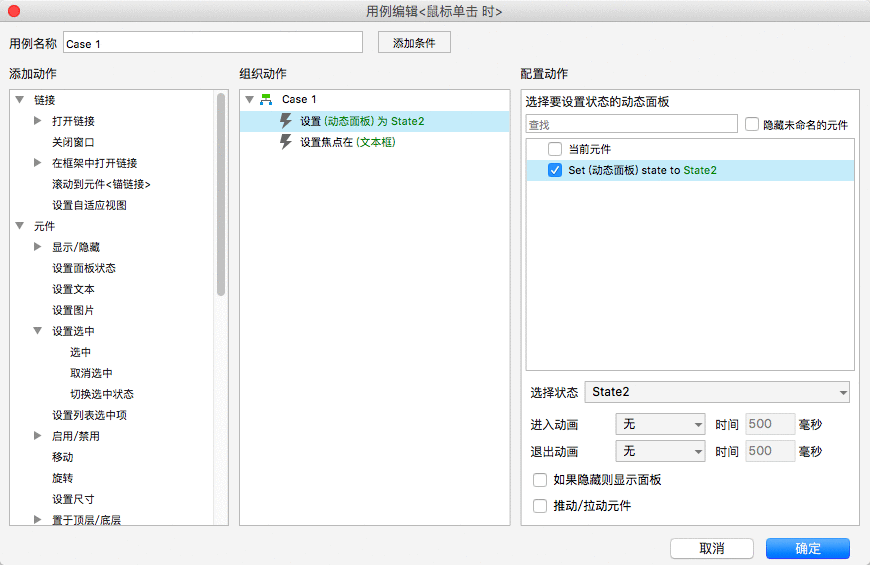Expand the 显示/隐藏 group
The image size is (870, 565).
click(38, 246)
